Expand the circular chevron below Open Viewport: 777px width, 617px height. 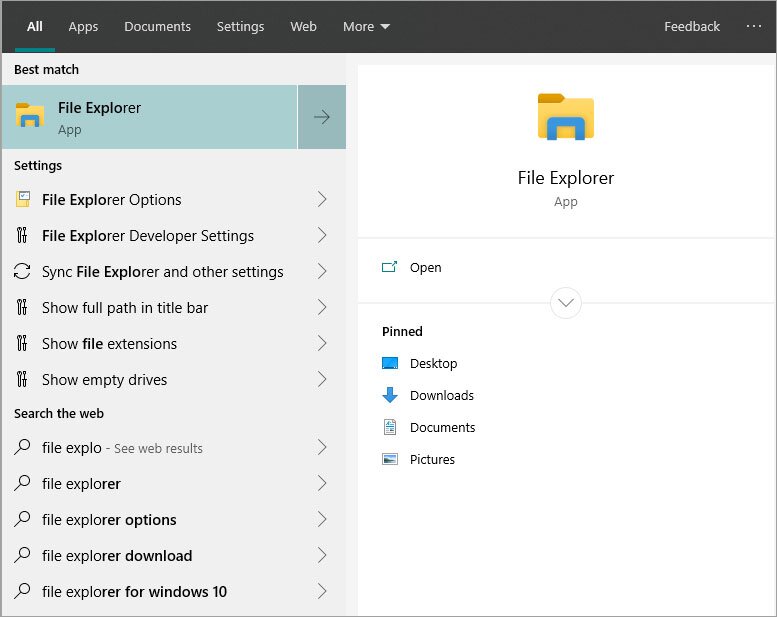click(x=566, y=302)
